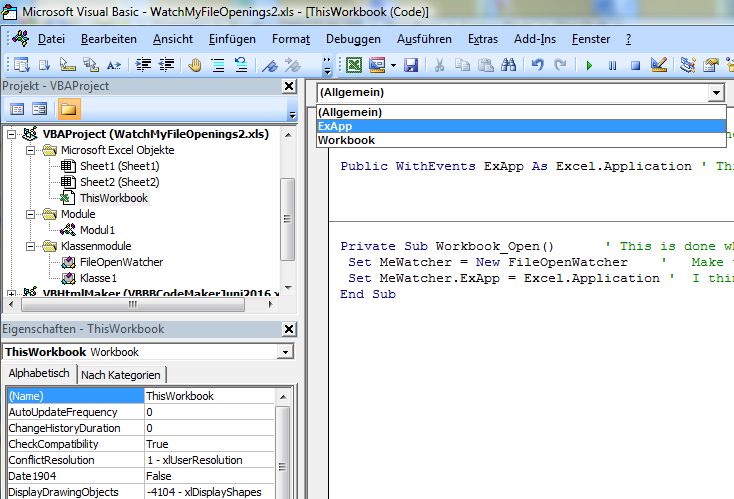The width and height of the screenshot is (734, 499).
Task: Open the Extras menu
Action: [x=483, y=39]
